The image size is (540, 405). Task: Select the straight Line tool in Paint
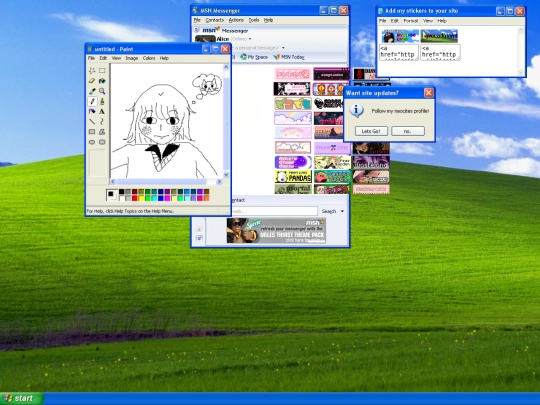pos(92,122)
